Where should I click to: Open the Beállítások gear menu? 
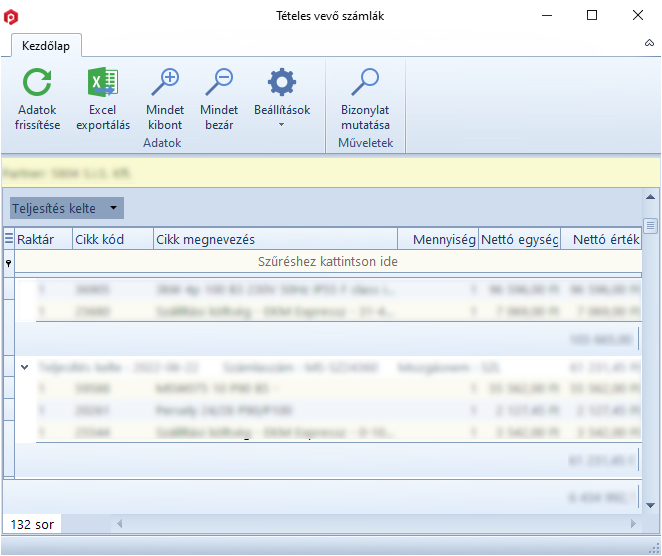click(x=282, y=83)
